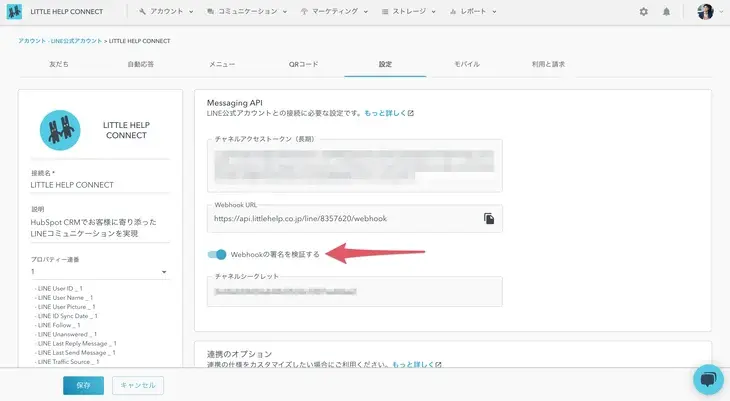Select the 自動応答 tab
The image size is (730, 401).
(141, 64)
